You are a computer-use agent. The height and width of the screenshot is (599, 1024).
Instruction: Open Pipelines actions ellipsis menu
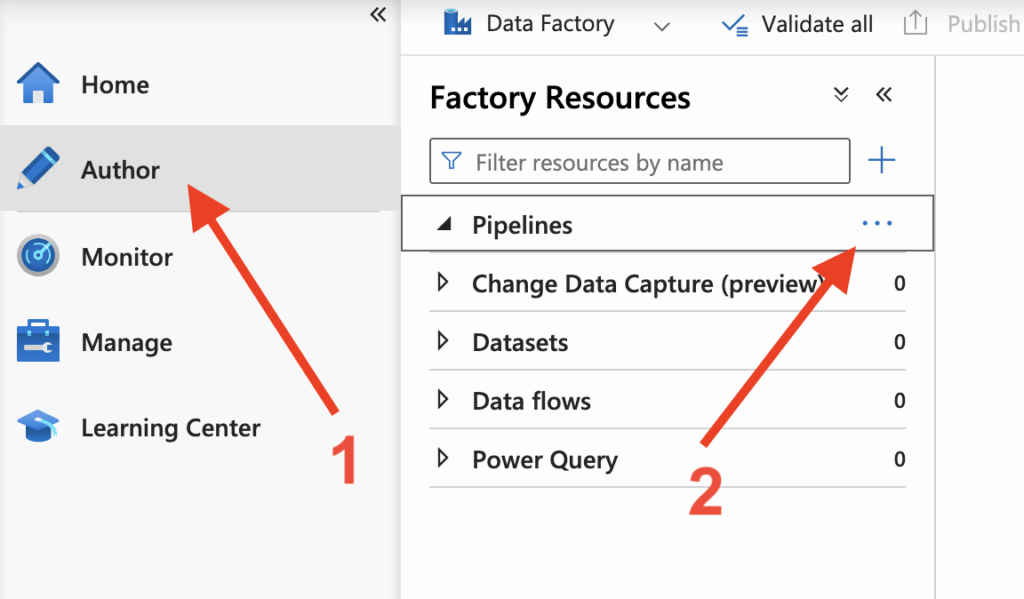(x=877, y=223)
